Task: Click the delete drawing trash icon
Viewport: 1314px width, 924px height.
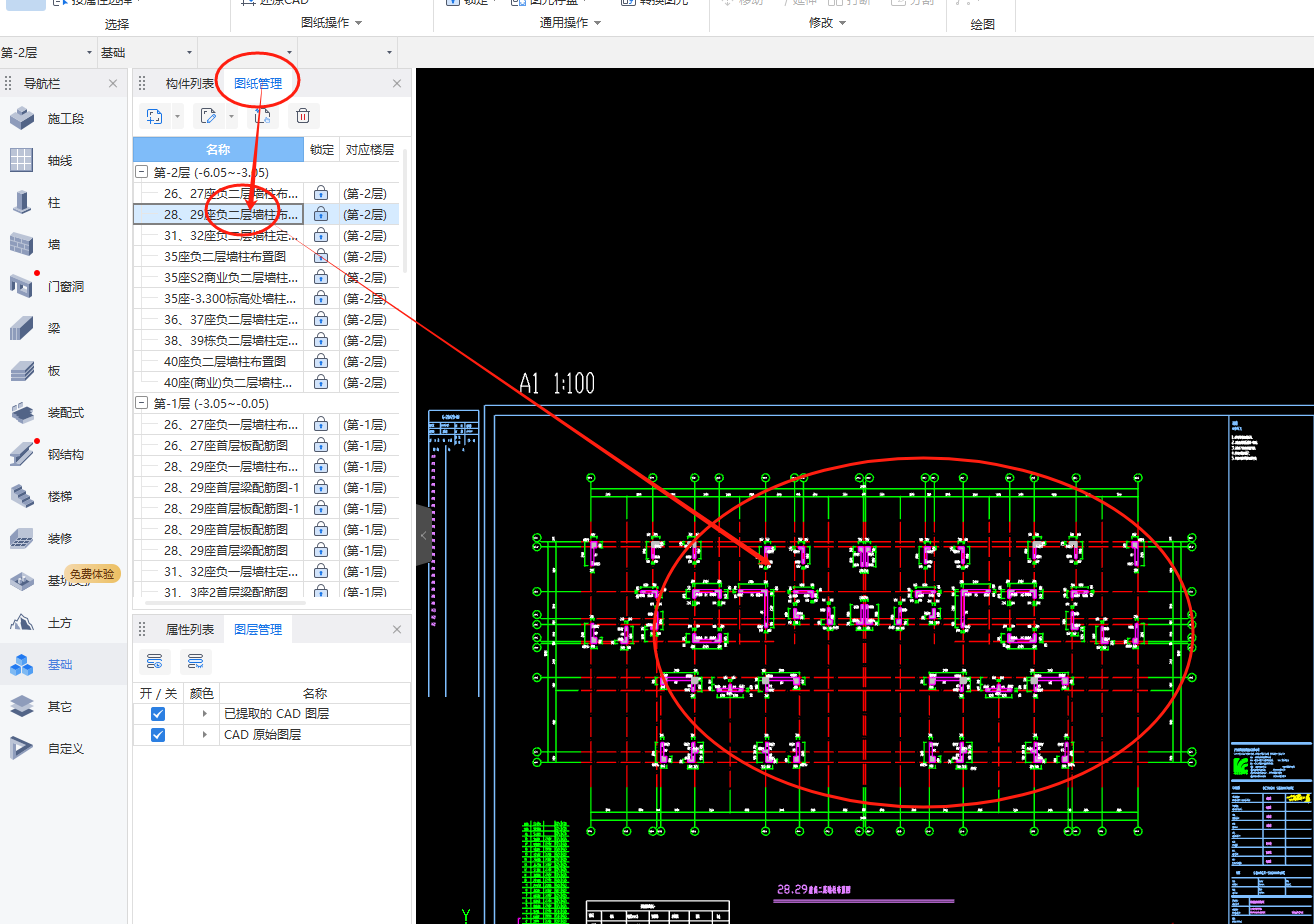Action: click(303, 116)
